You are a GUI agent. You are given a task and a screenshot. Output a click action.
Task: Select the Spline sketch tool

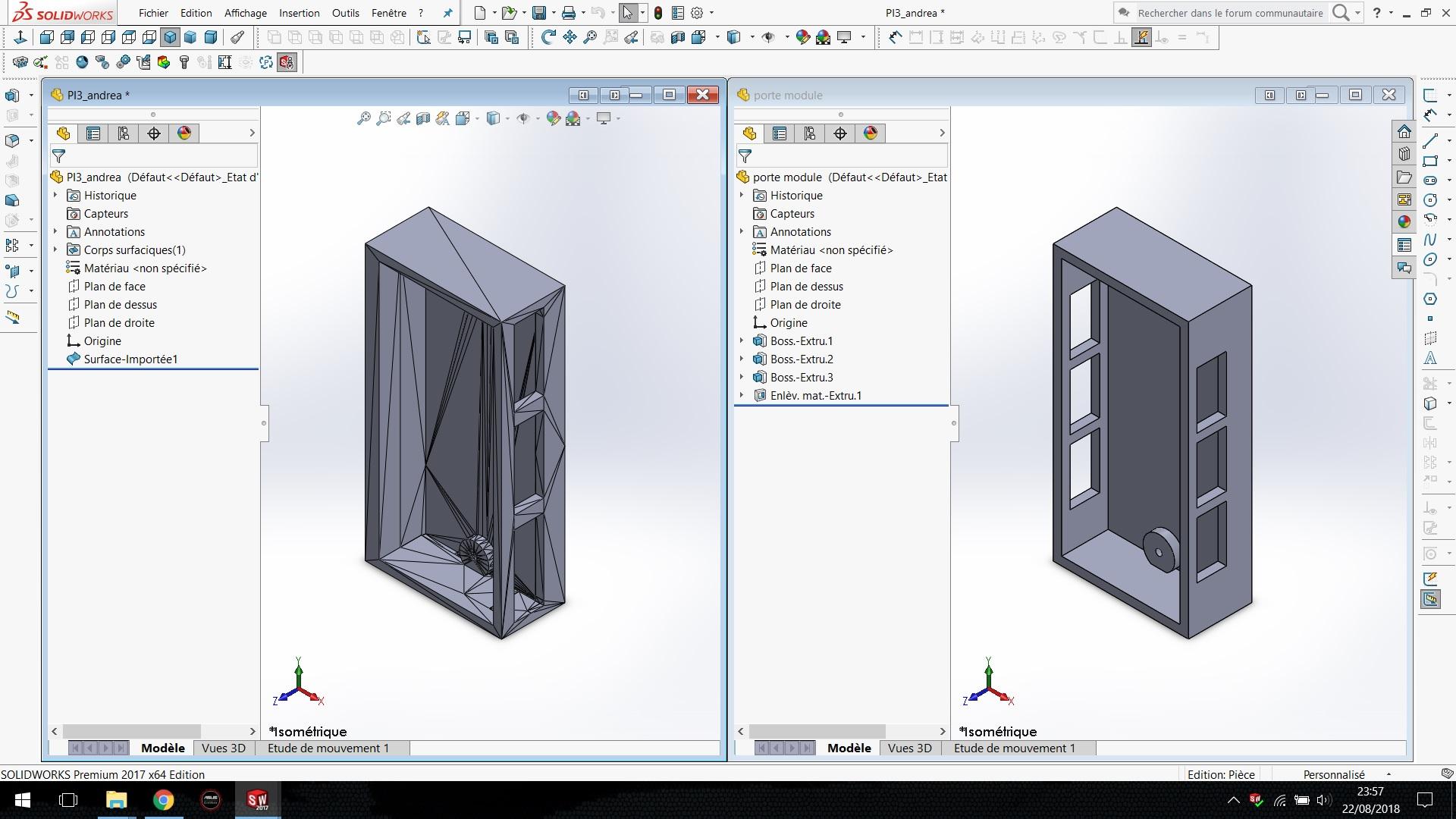(x=1430, y=240)
